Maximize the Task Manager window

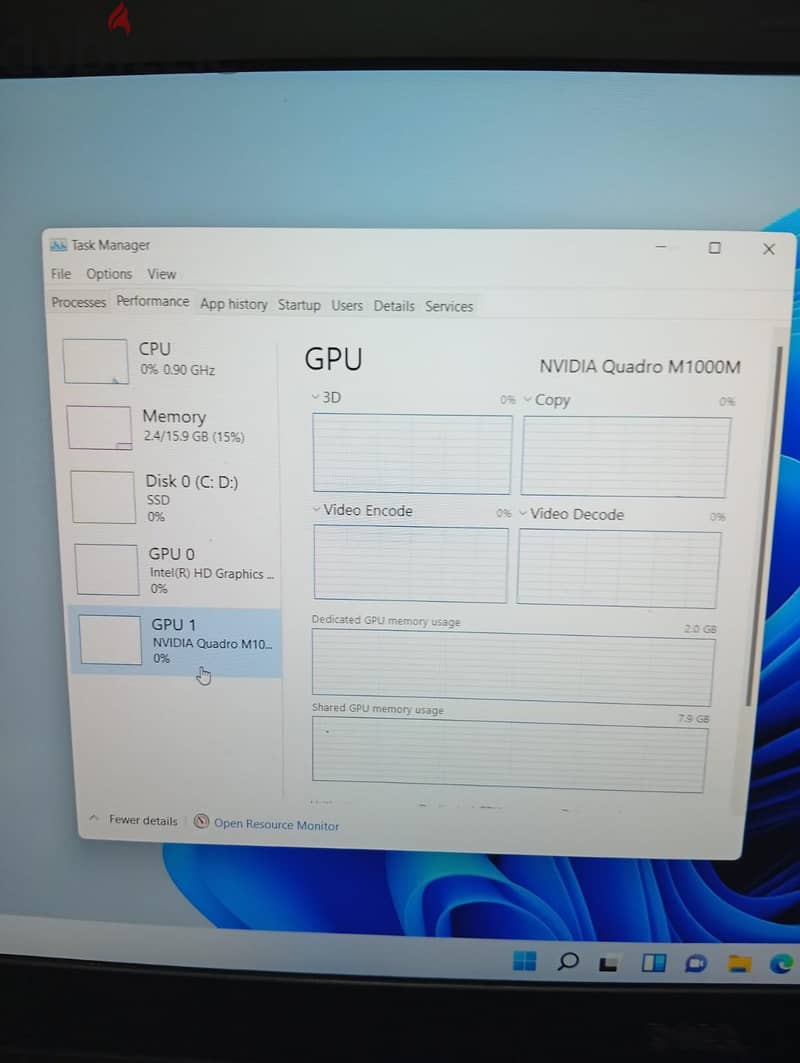click(x=715, y=248)
